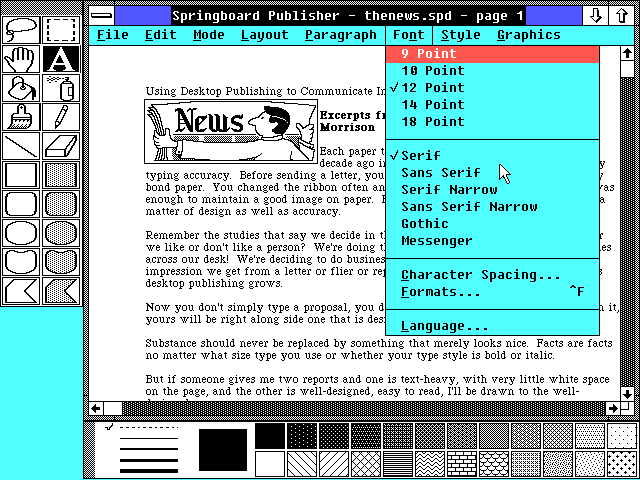This screenshot has width=640, height=480.
Task: Choose 9 Point font size
Action: [493, 54]
